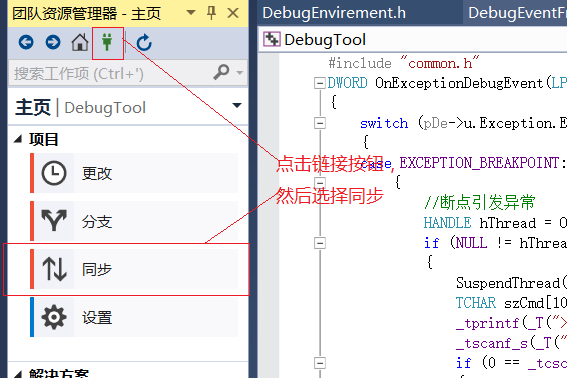Click the up-down arrows sync icon
Viewport: 567px width, 378px height.
coord(54,269)
